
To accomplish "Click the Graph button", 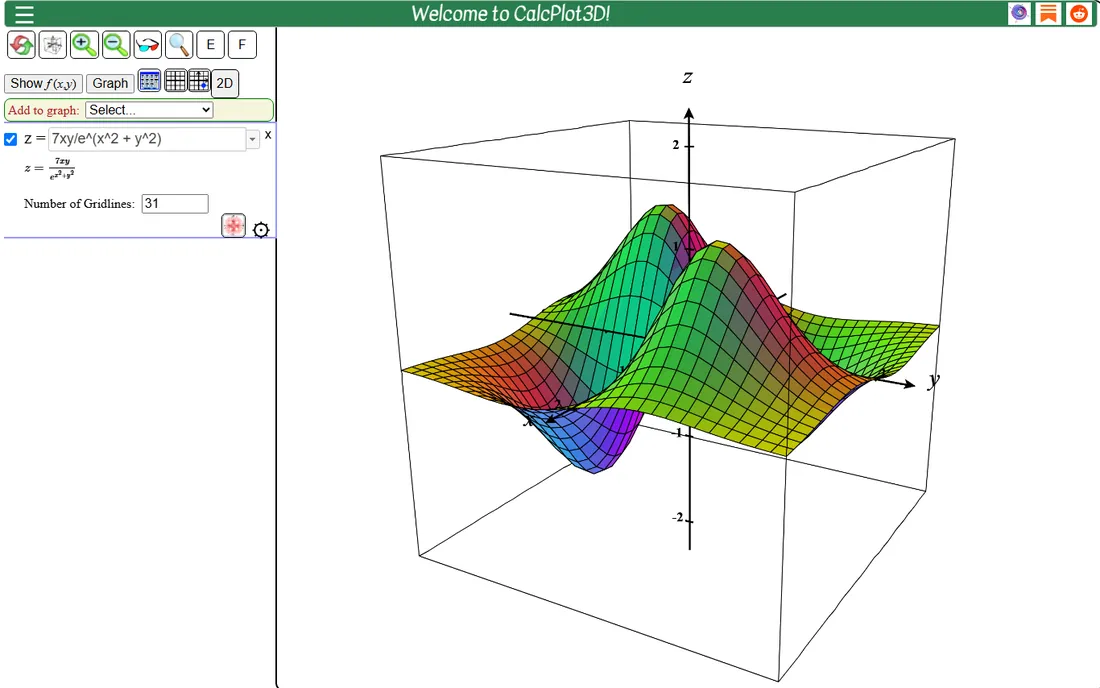I will point(110,83).
